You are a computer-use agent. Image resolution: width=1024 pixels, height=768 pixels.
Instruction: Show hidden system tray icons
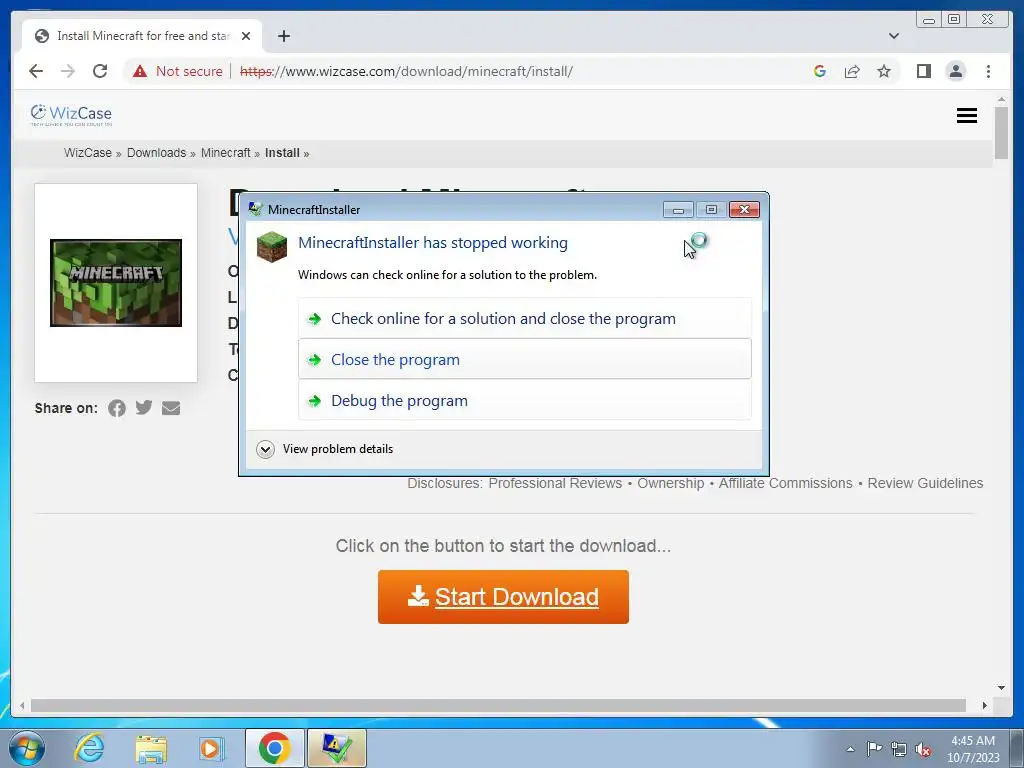pyautogui.click(x=850, y=749)
